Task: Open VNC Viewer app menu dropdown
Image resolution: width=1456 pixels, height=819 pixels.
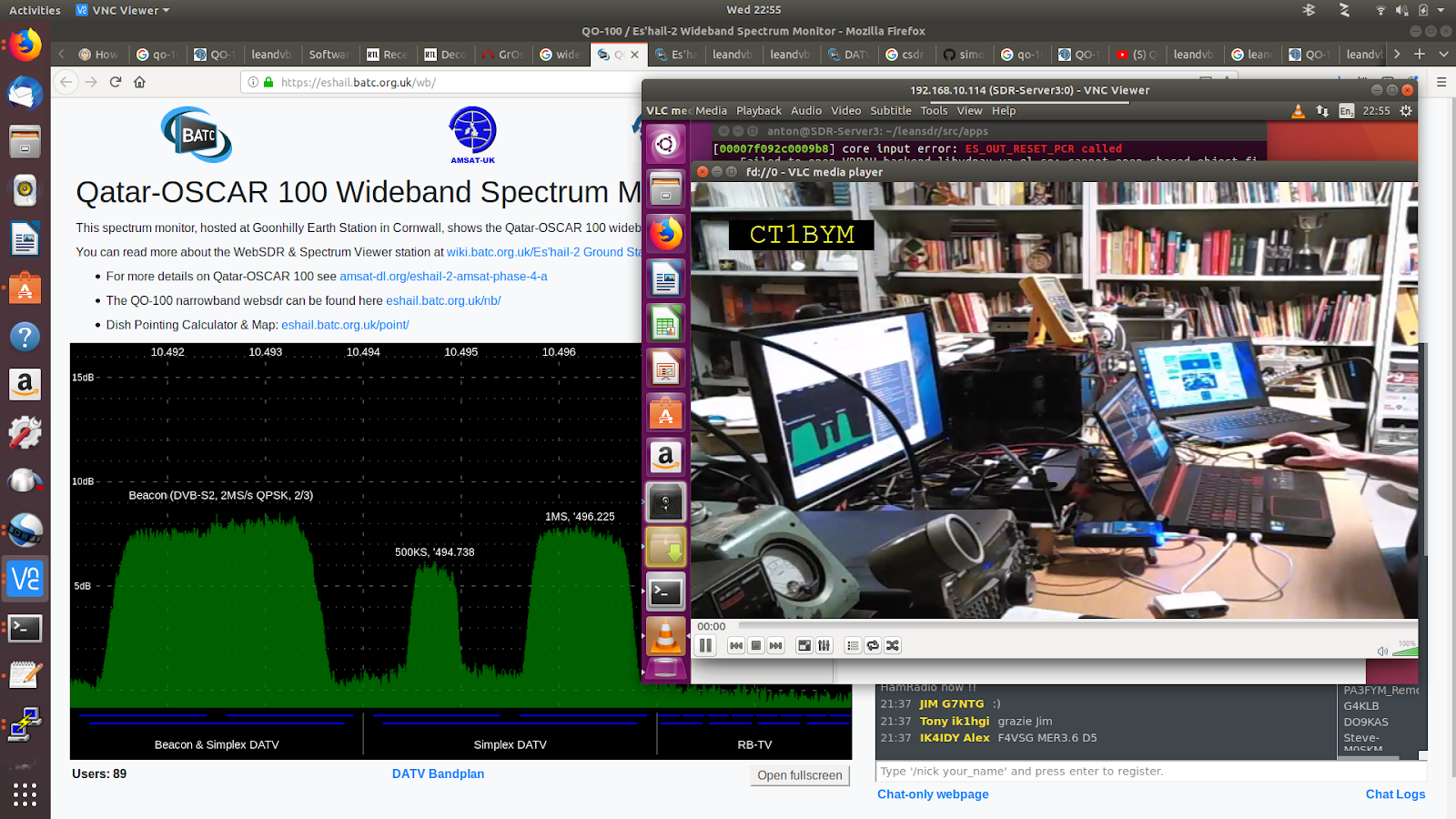Action: 123,10
